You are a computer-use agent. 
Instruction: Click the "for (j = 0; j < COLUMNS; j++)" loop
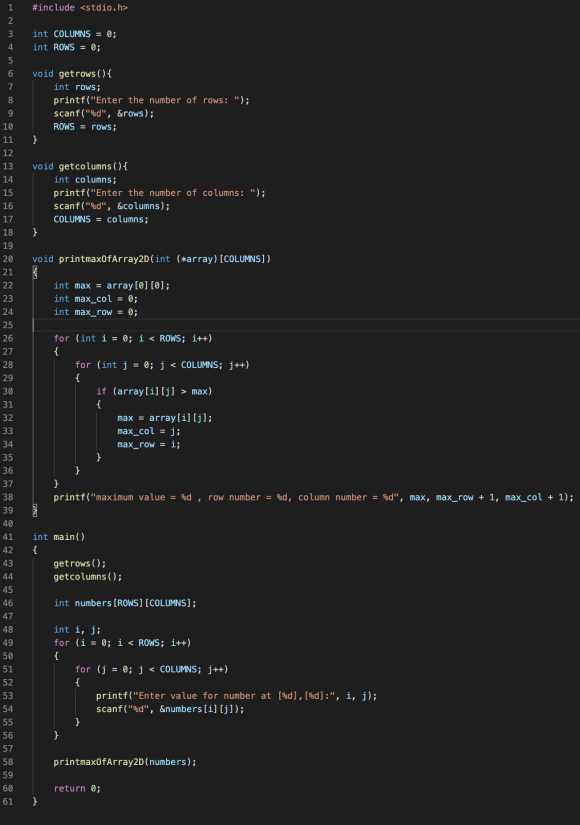(152, 669)
